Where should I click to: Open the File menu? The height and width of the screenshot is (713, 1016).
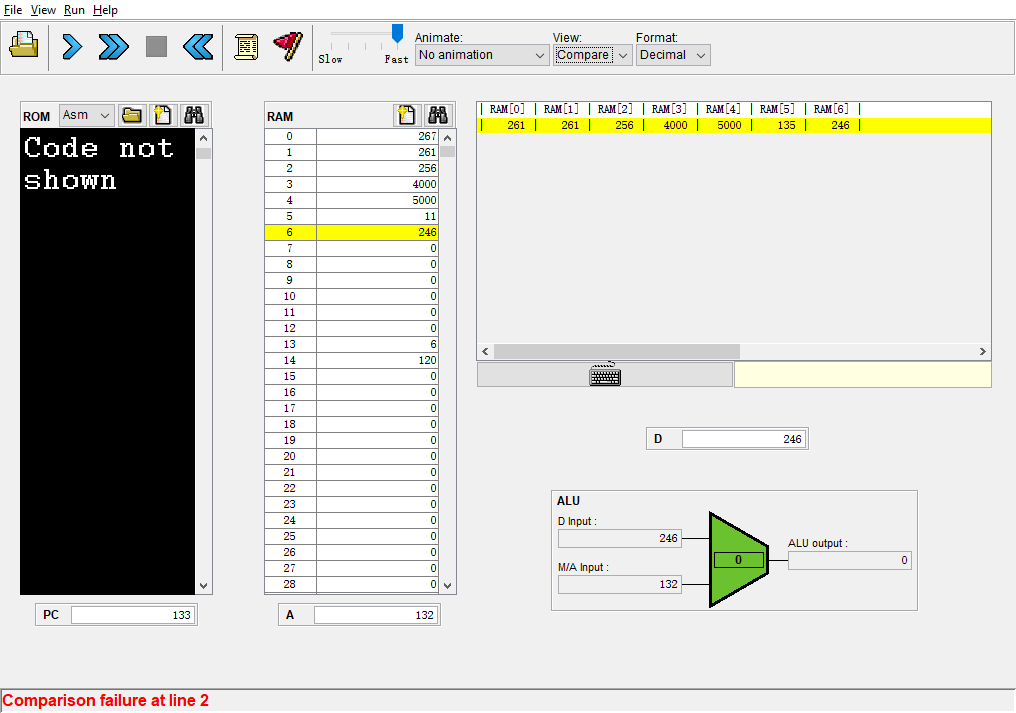pos(13,10)
